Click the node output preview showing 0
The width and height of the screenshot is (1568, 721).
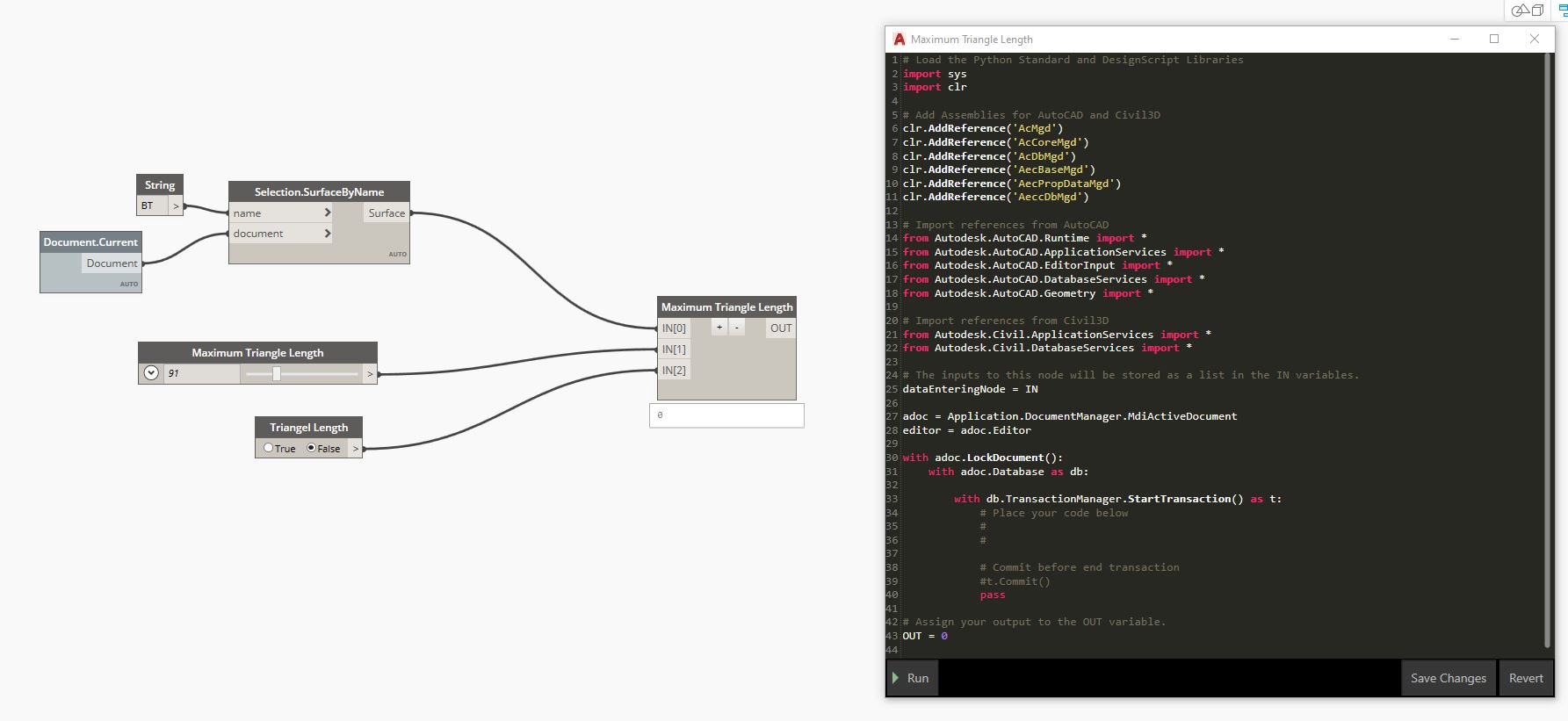pos(726,415)
